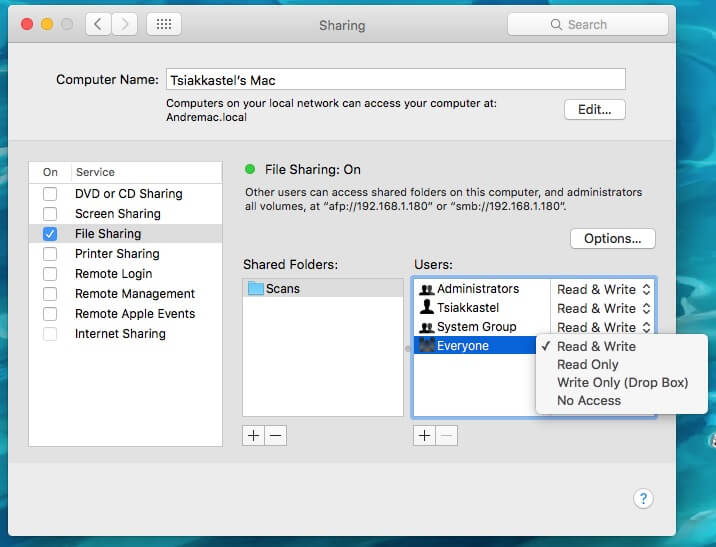The image size is (716, 547).
Task: Enable the Screen Sharing checkbox
Action: point(50,214)
